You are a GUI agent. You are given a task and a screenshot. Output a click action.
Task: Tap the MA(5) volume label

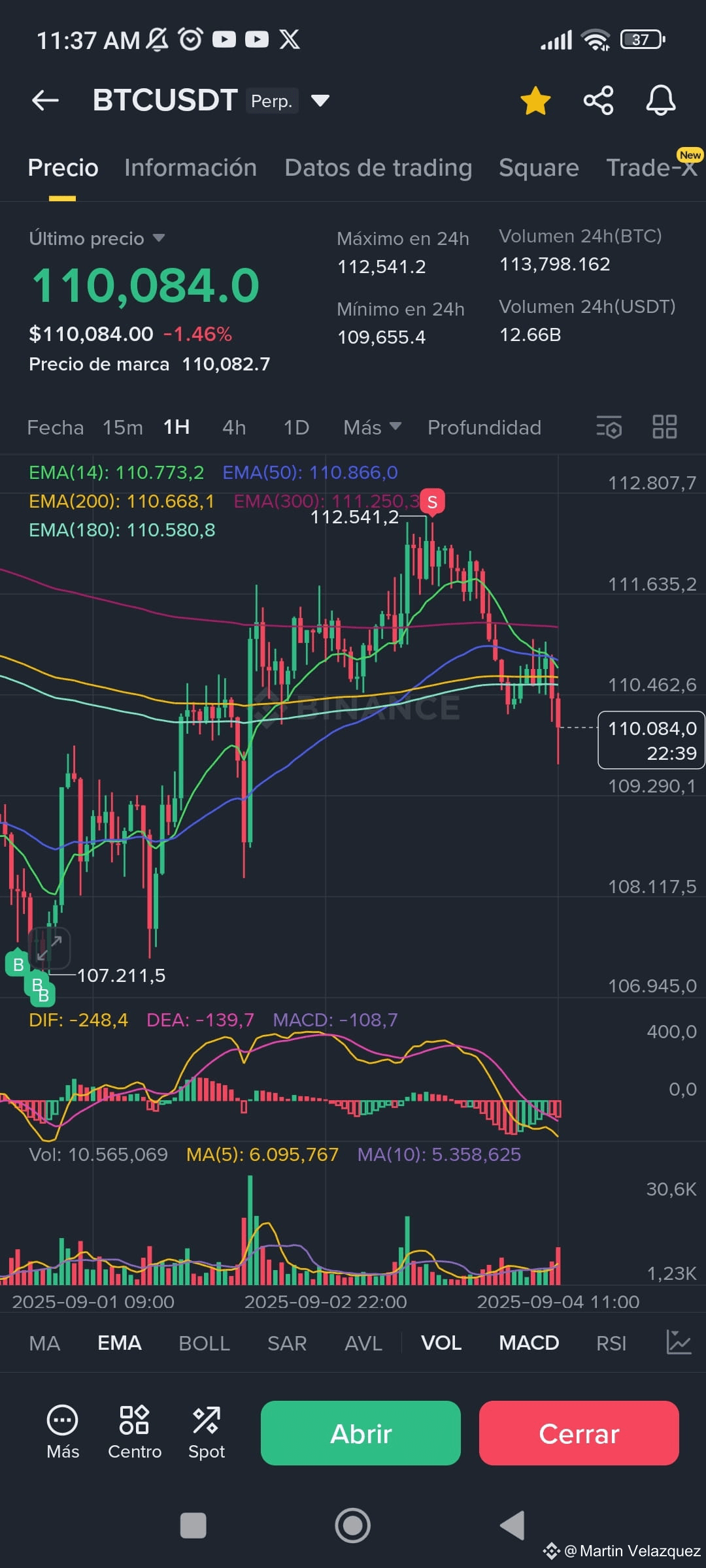[262, 1154]
